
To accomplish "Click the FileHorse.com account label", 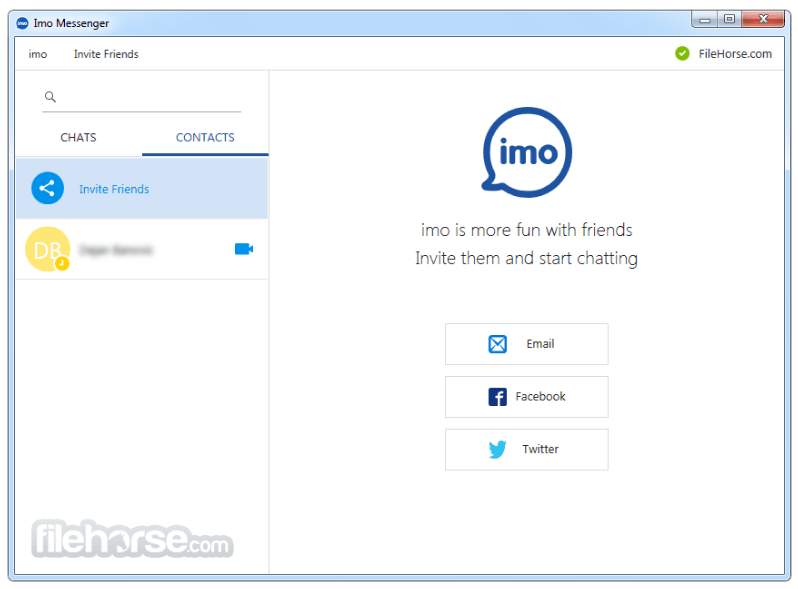I will (734, 54).
